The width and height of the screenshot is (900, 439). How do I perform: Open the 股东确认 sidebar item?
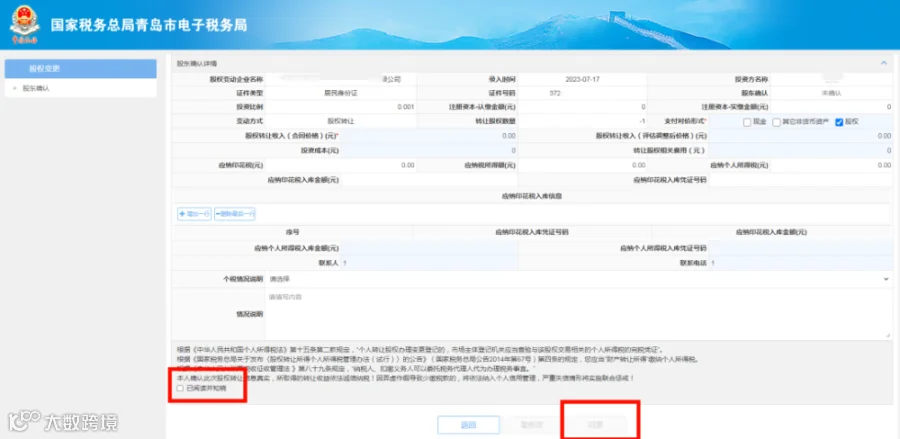click(x=36, y=89)
